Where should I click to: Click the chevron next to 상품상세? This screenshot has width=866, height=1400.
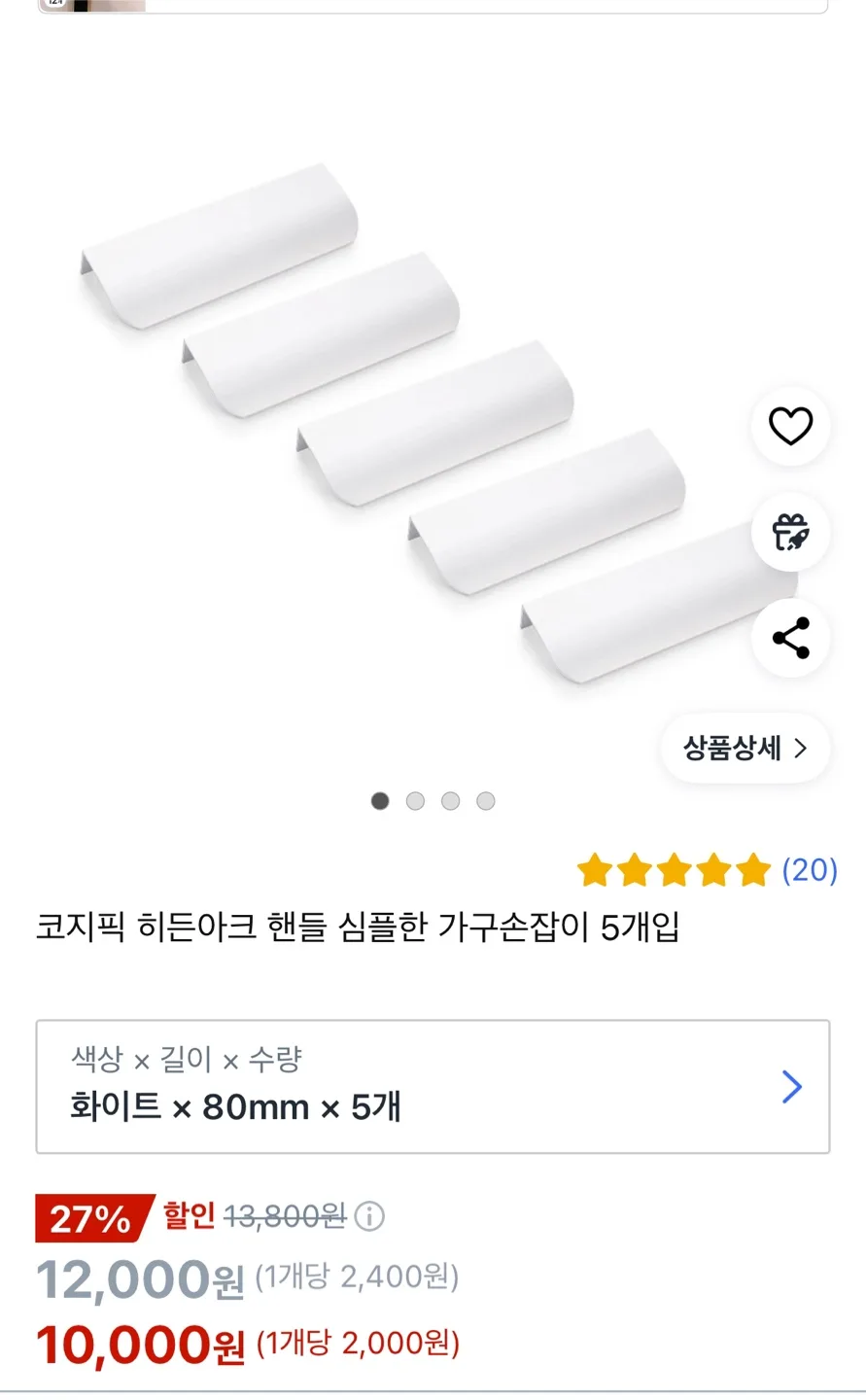coord(801,748)
